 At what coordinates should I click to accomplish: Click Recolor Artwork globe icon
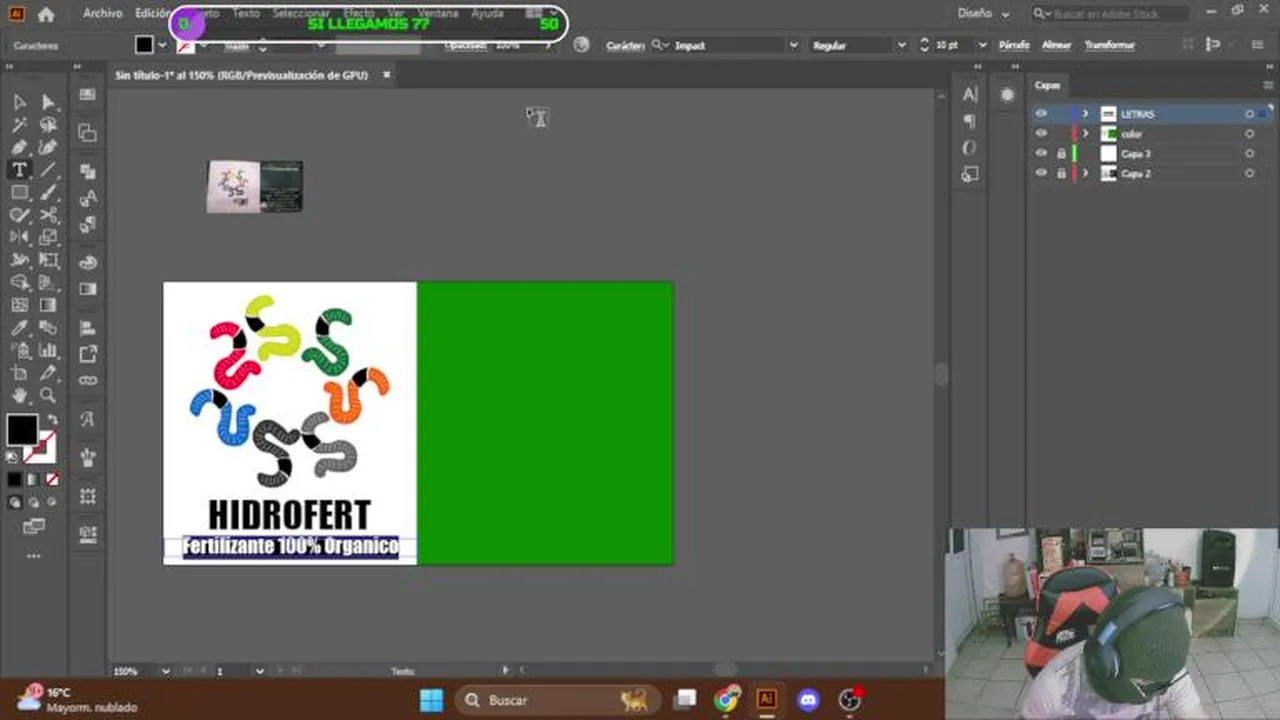tap(582, 45)
